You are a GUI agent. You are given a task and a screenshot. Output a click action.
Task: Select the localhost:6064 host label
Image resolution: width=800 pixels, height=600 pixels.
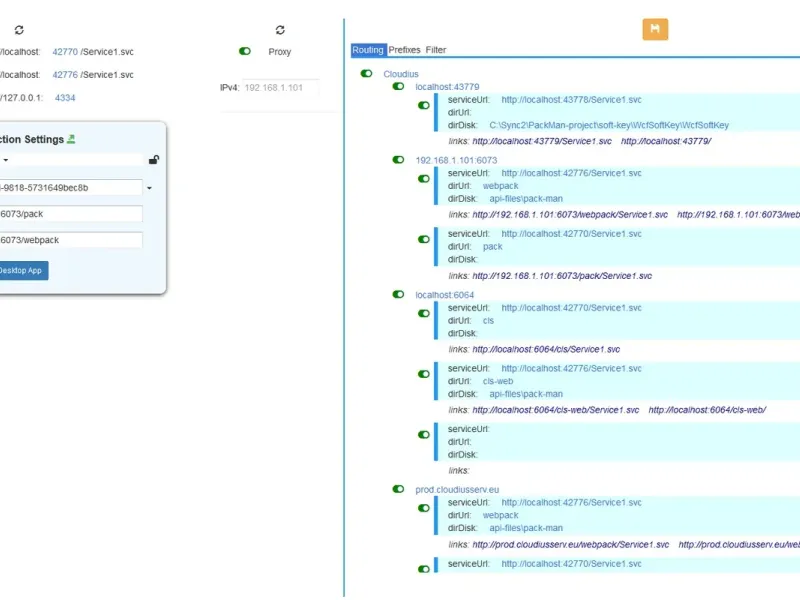[x=444, y=295]
